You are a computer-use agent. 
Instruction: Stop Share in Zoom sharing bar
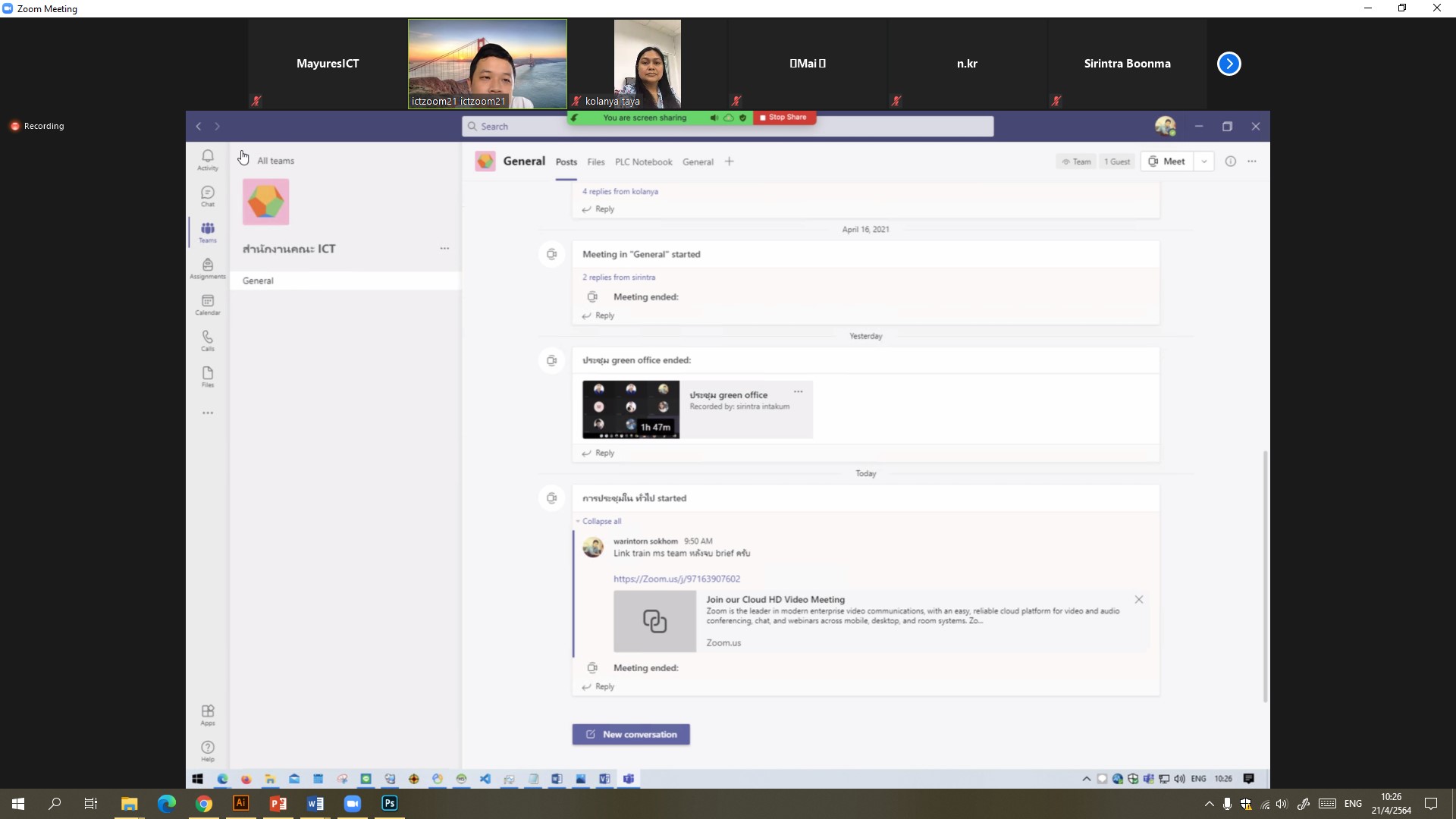[784, 118]
